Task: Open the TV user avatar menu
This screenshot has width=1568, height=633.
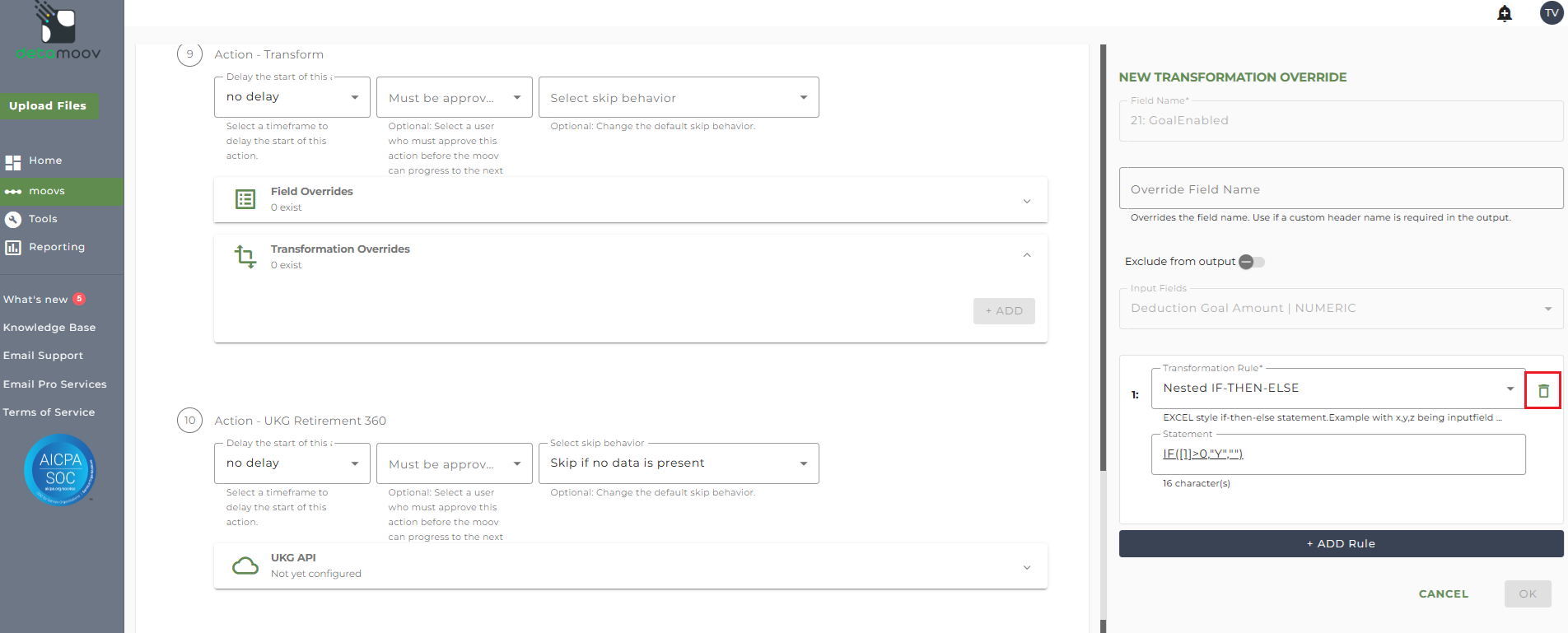Action: point(1552,13)
